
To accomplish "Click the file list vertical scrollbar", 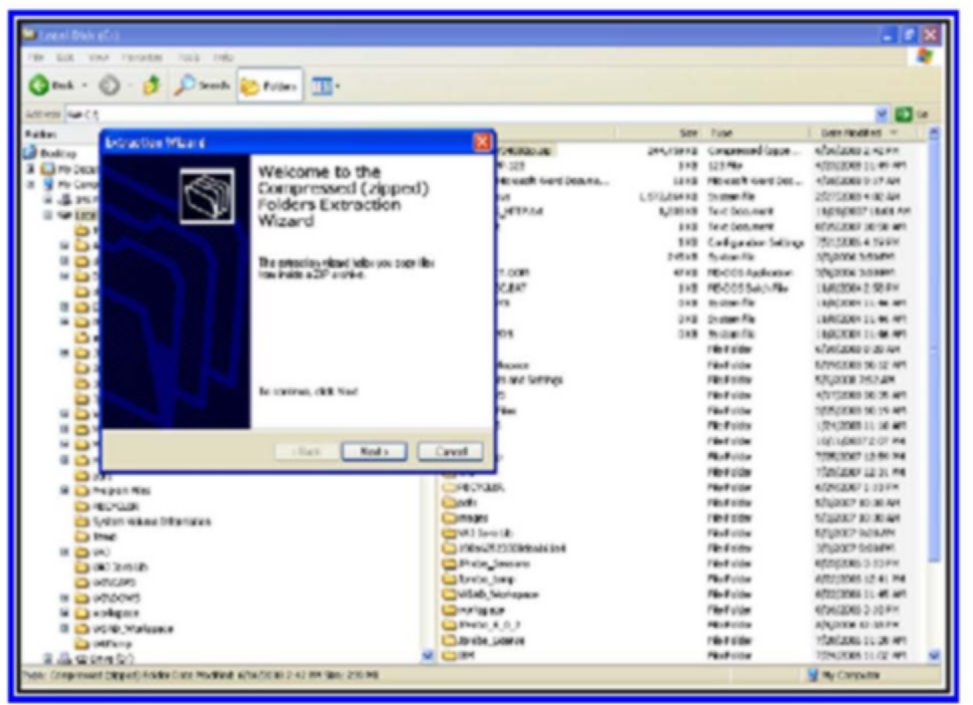I will (934, 400).
